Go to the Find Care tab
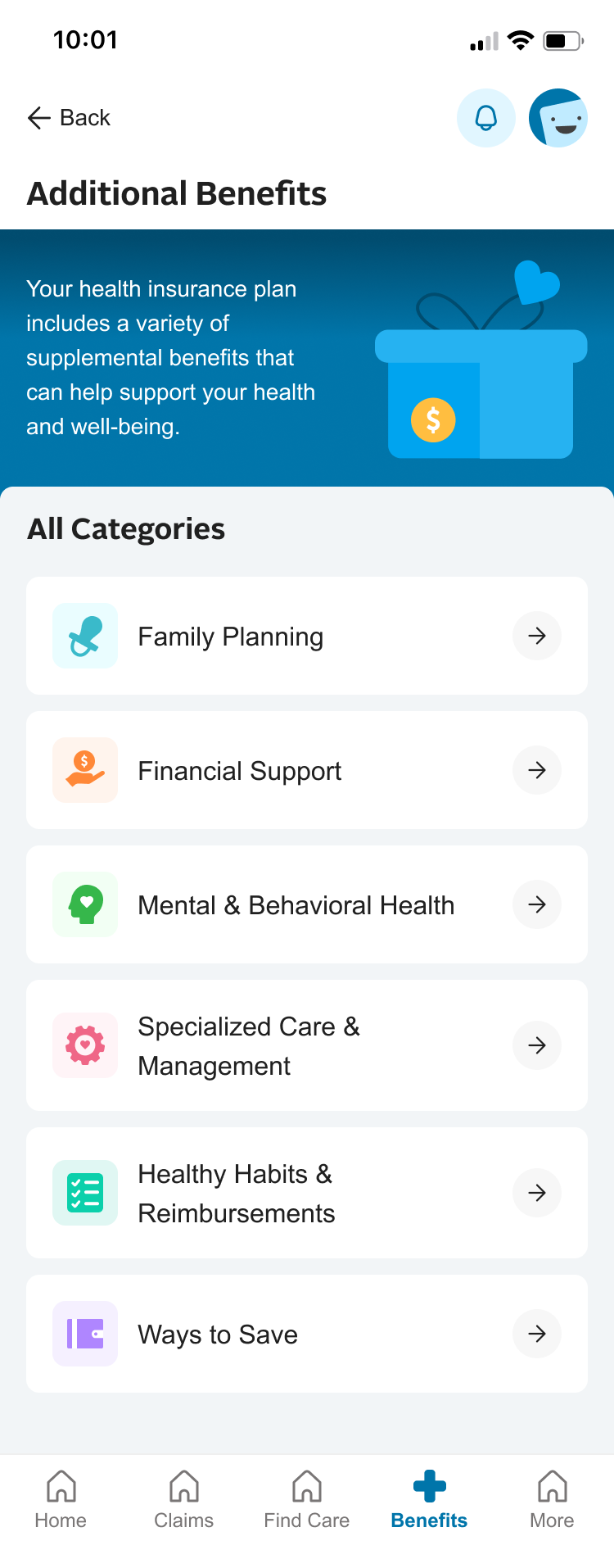This screenshot has width=614, height=1568. click(306, 1501)
